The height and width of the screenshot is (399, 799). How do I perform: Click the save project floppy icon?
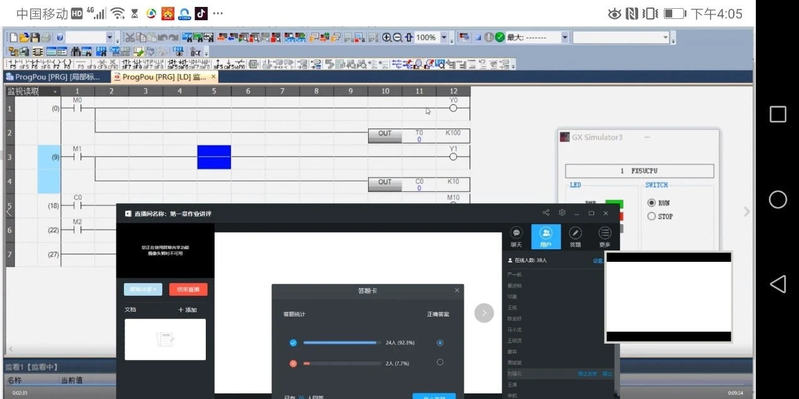point(35,37)
